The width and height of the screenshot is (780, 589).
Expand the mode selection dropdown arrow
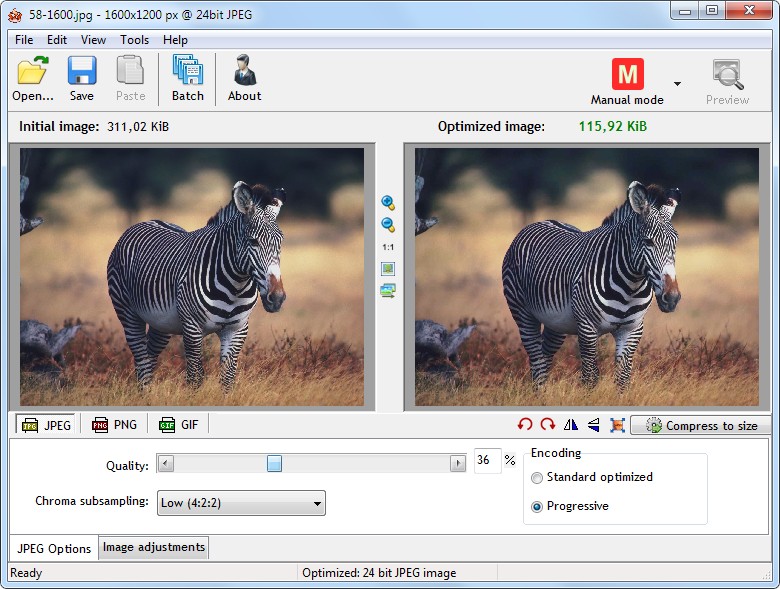pyautogui.click(x=677, y=84)
